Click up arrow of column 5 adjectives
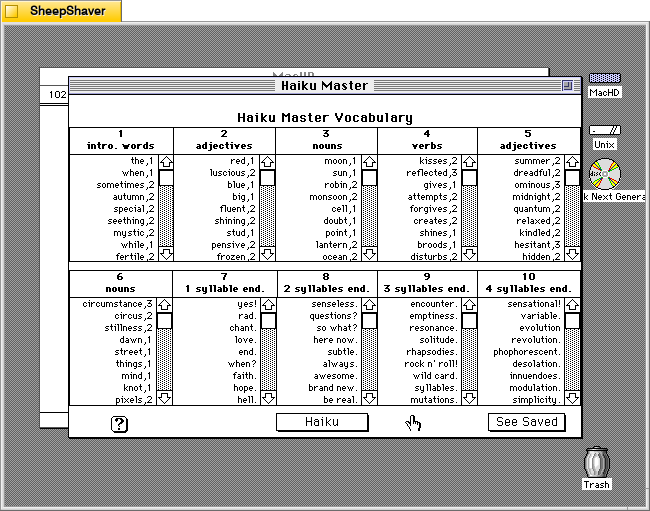This screenshot has height=511, width=650. coord(572,162)
